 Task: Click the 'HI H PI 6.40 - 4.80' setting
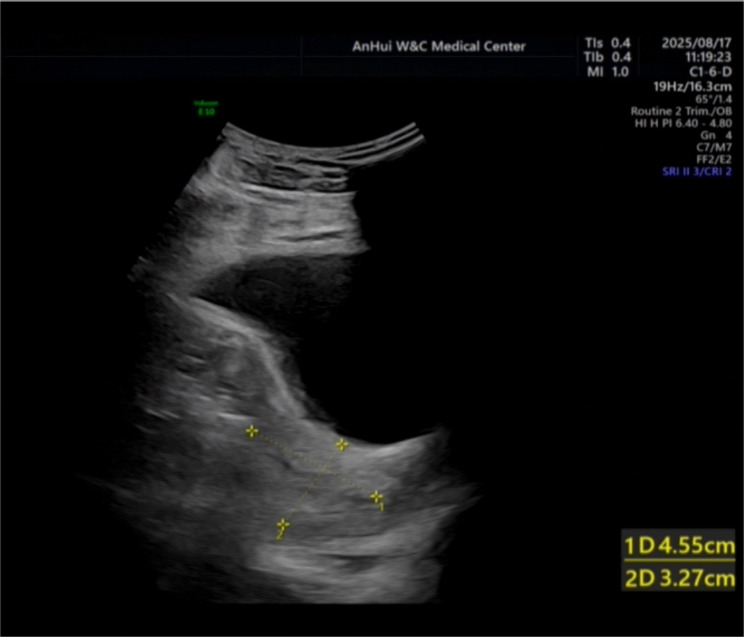[x=683, y=123]
